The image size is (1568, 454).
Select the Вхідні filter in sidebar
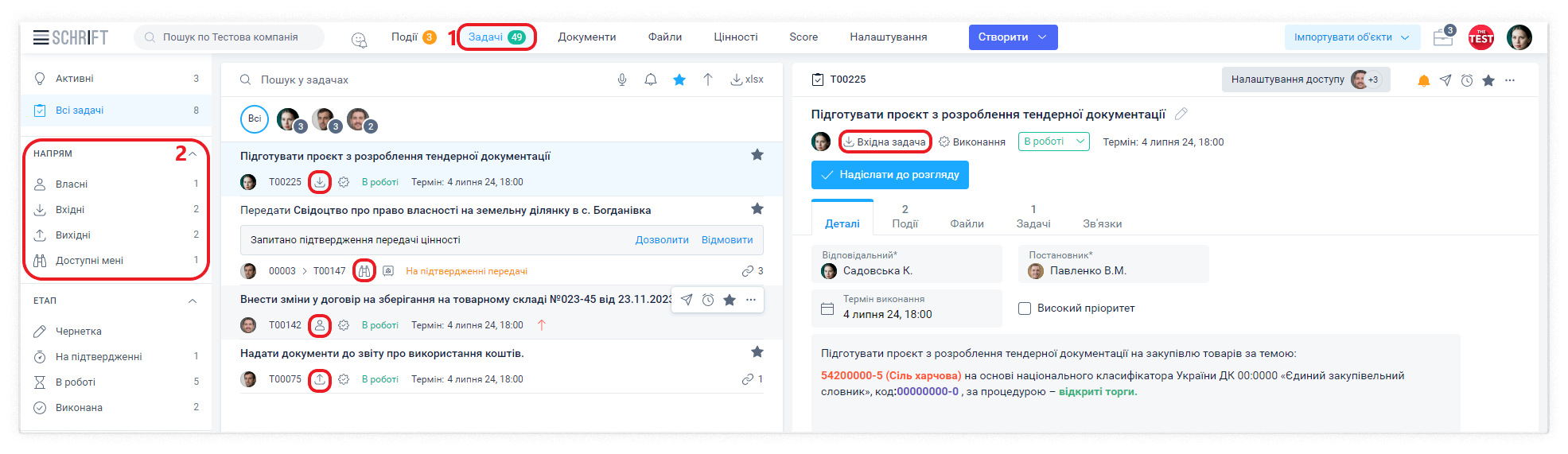click(70, 210)
